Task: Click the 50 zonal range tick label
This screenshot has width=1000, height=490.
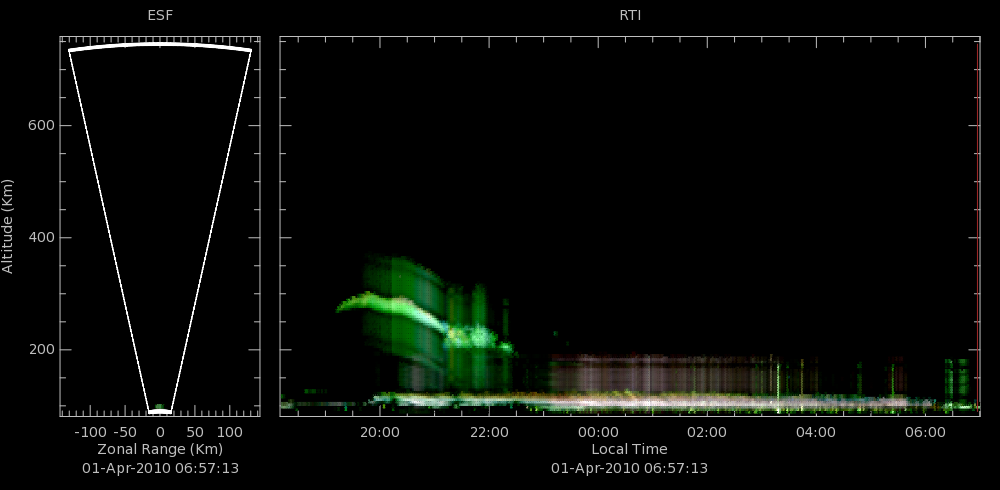Action: (195, 433)
